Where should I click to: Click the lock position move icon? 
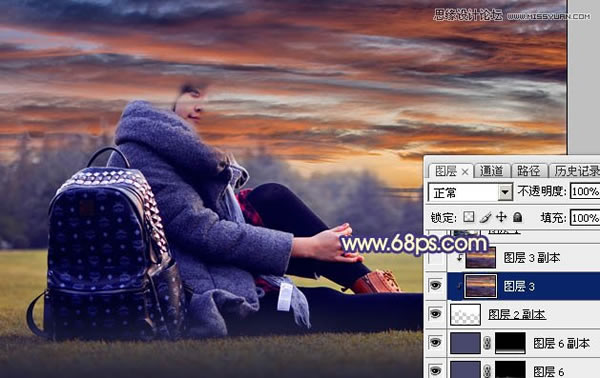[501, 217]
